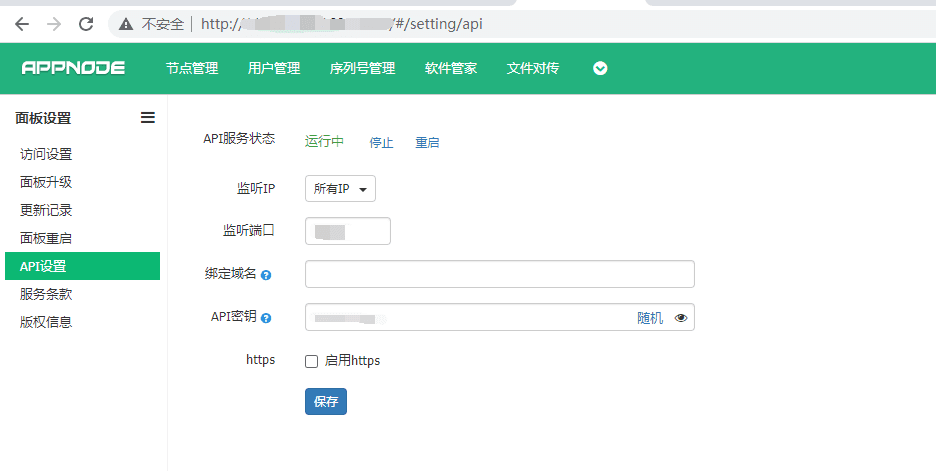Click 重启 to restart API service

tap(427, 142)
